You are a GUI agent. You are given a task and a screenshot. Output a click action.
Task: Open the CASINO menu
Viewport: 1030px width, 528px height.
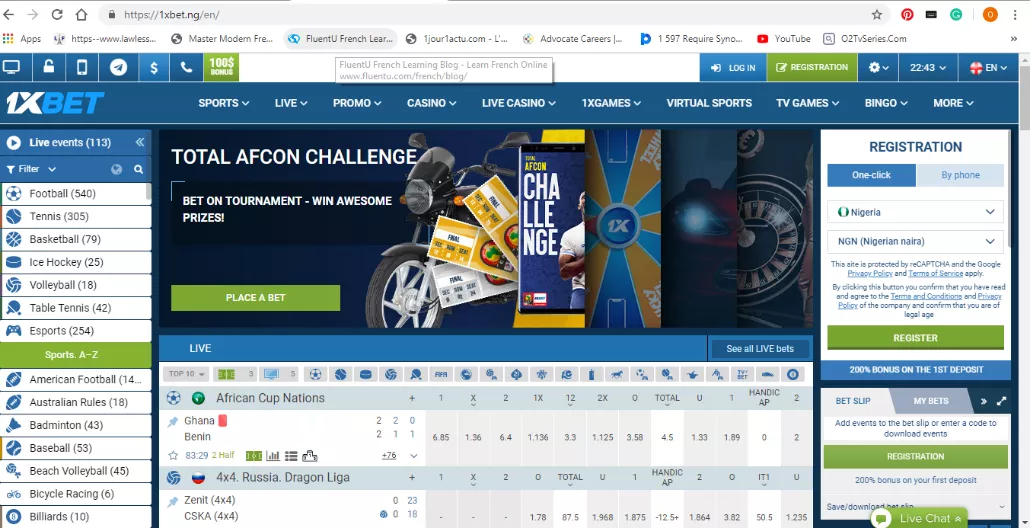432,103
